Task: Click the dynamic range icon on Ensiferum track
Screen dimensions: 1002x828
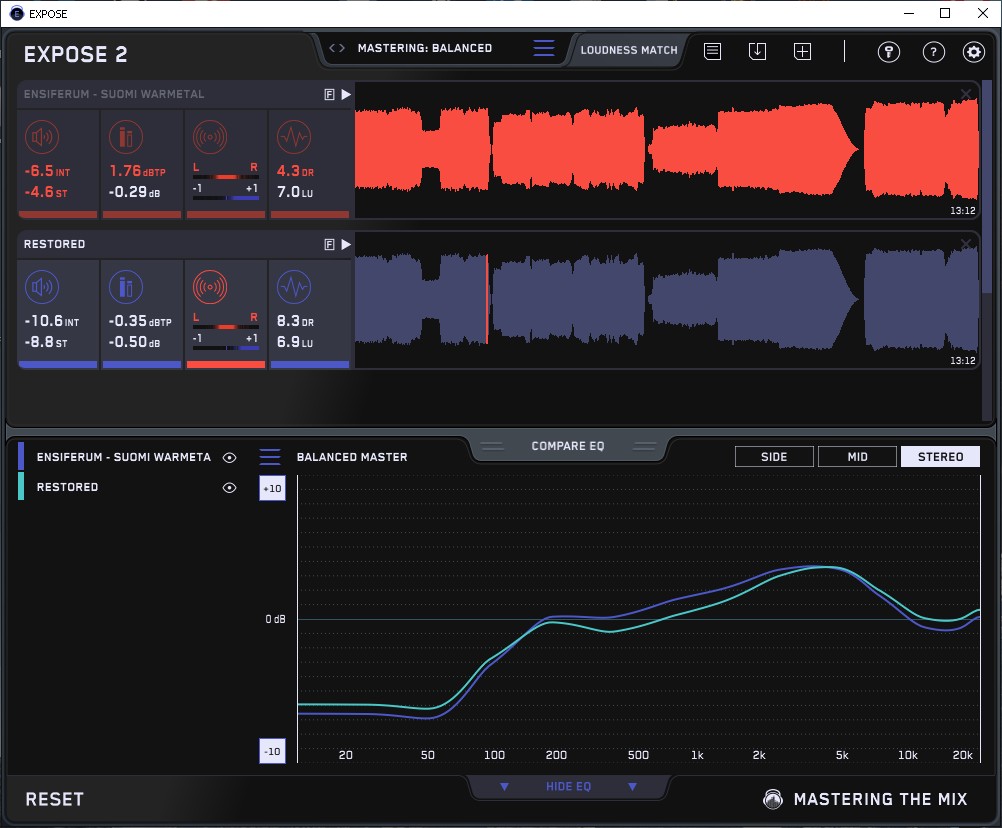Action: click(293, 137)
